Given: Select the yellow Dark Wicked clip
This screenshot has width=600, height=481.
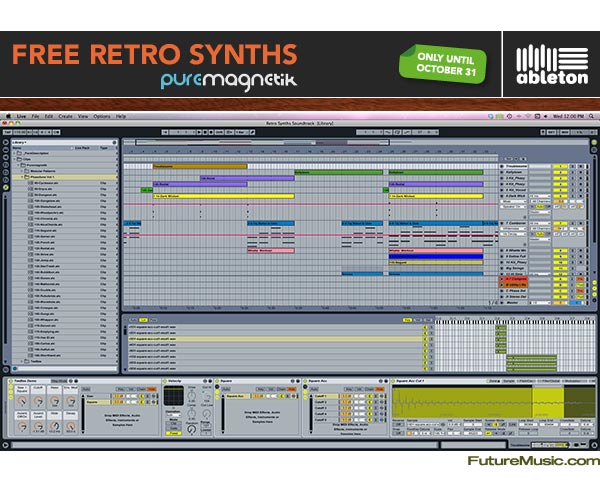Looking at the screenshot, I should pos(223,196).
